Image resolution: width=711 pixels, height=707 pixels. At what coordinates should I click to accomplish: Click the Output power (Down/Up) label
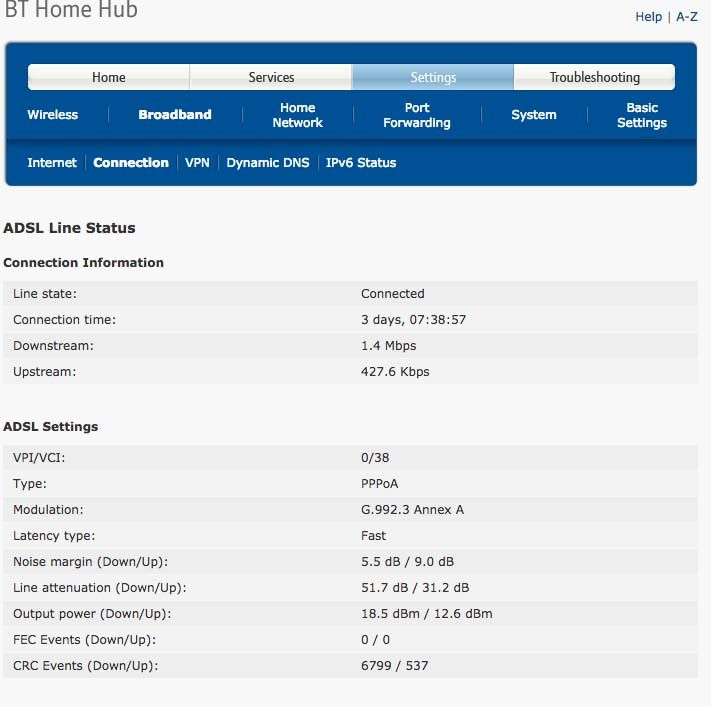pyautogui.click(x=93, y=614)
